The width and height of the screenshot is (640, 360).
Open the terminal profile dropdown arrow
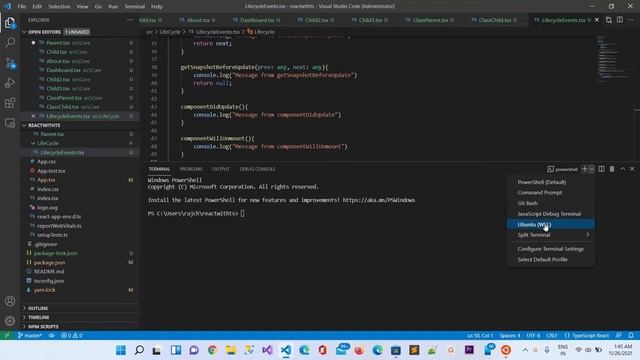591,169
